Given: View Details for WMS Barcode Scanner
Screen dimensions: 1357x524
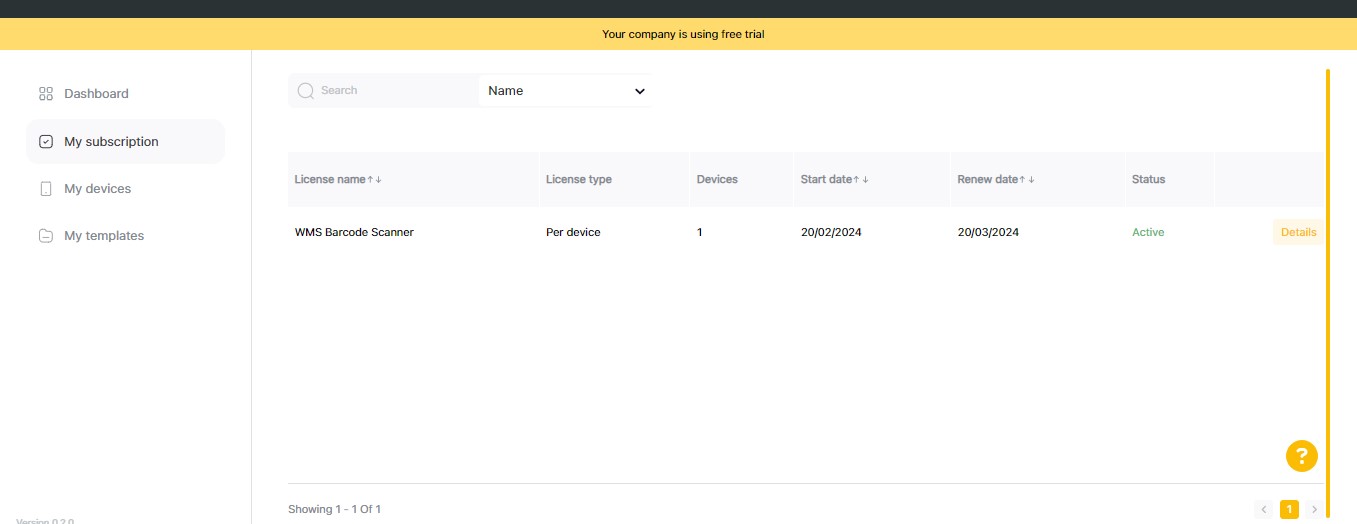Looking at the screenshot, I should pos(1298,232).
